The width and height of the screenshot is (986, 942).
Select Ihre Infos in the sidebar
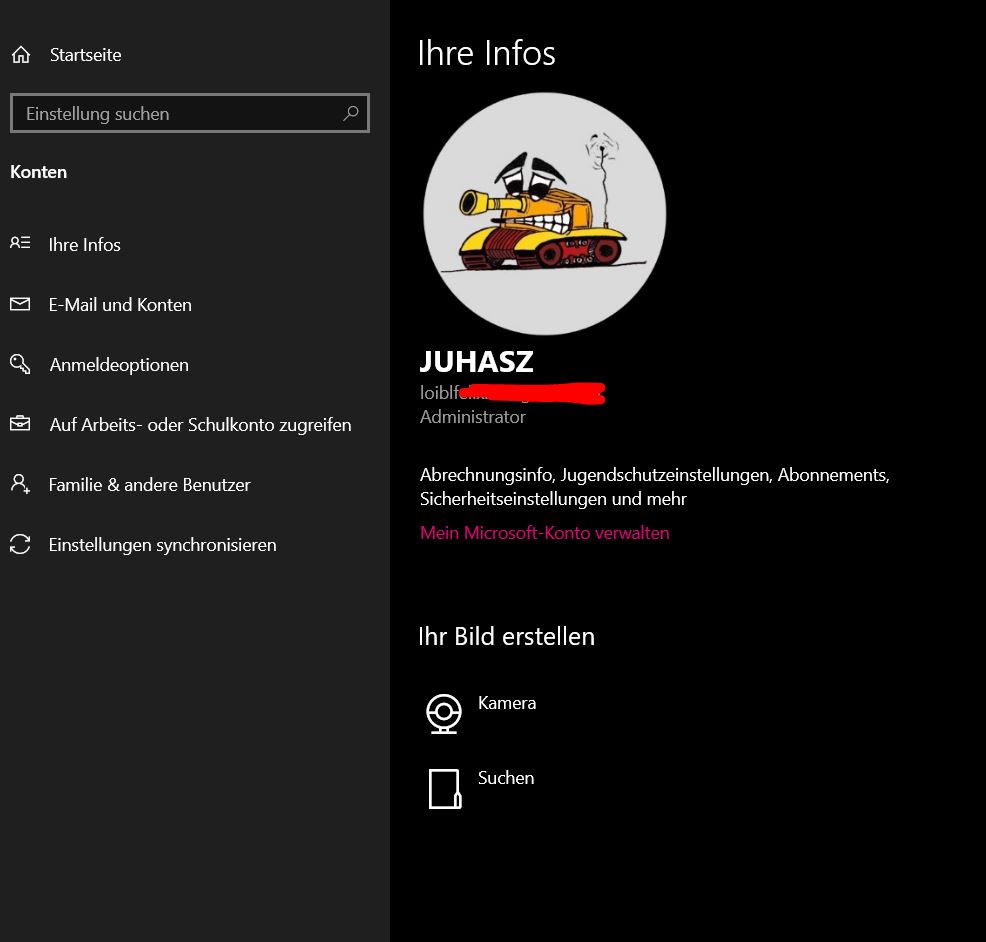[84, 245]
